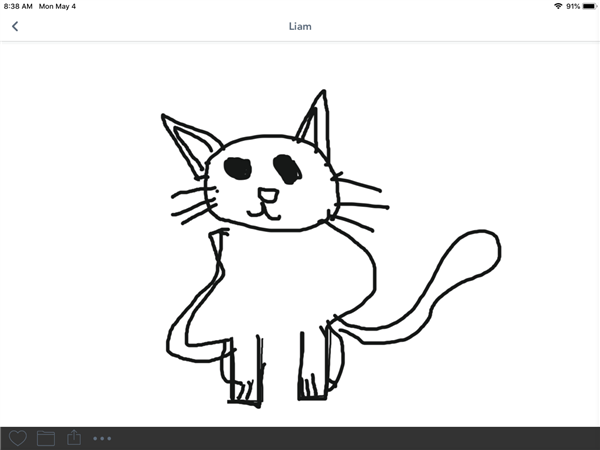The image size is (600, 450).
Task: Tap the Mon May 4 date
Action: (57, 7)
